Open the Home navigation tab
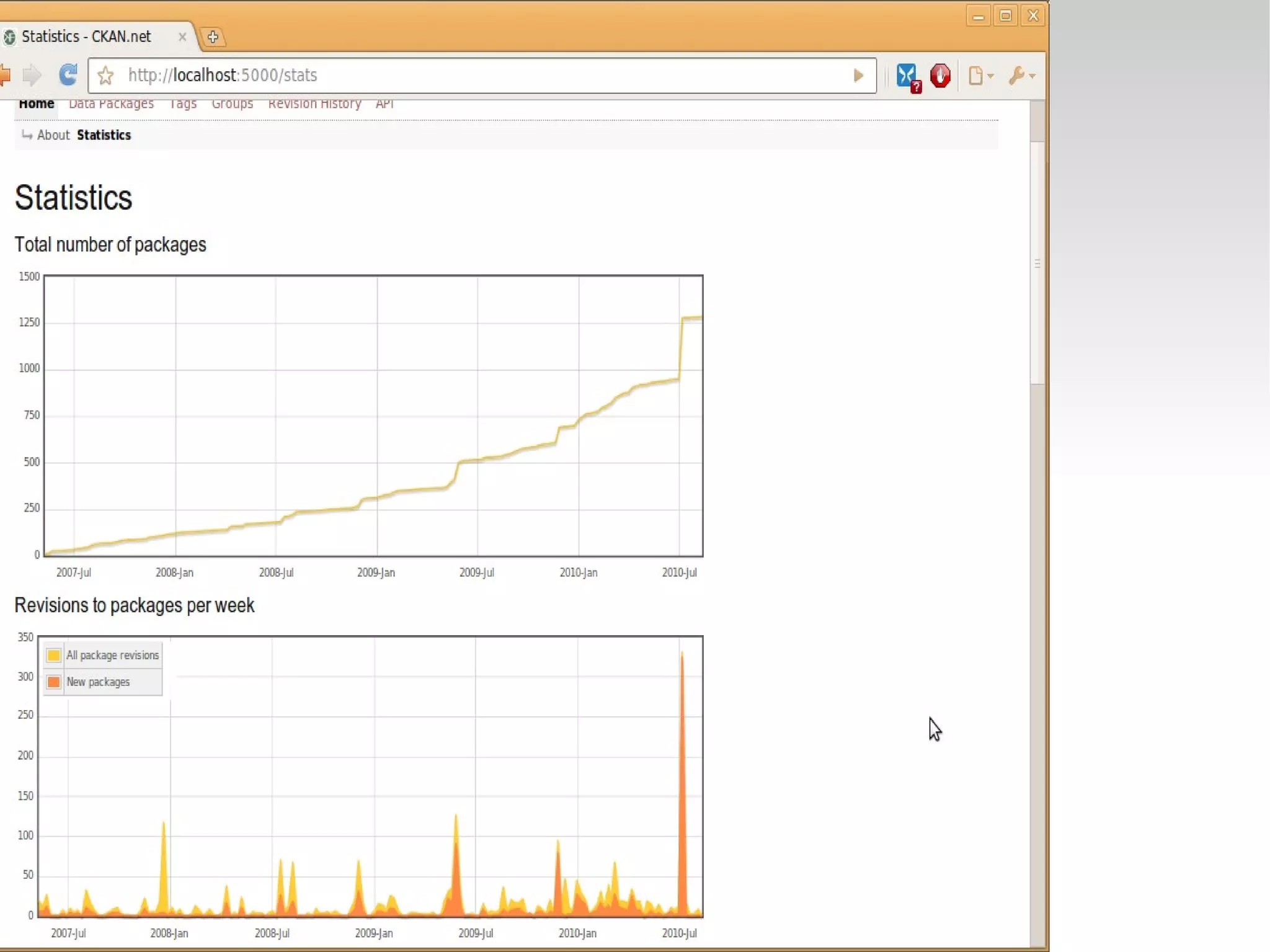Viewport: 1270px width, 952px height. [x=36, y=104]
